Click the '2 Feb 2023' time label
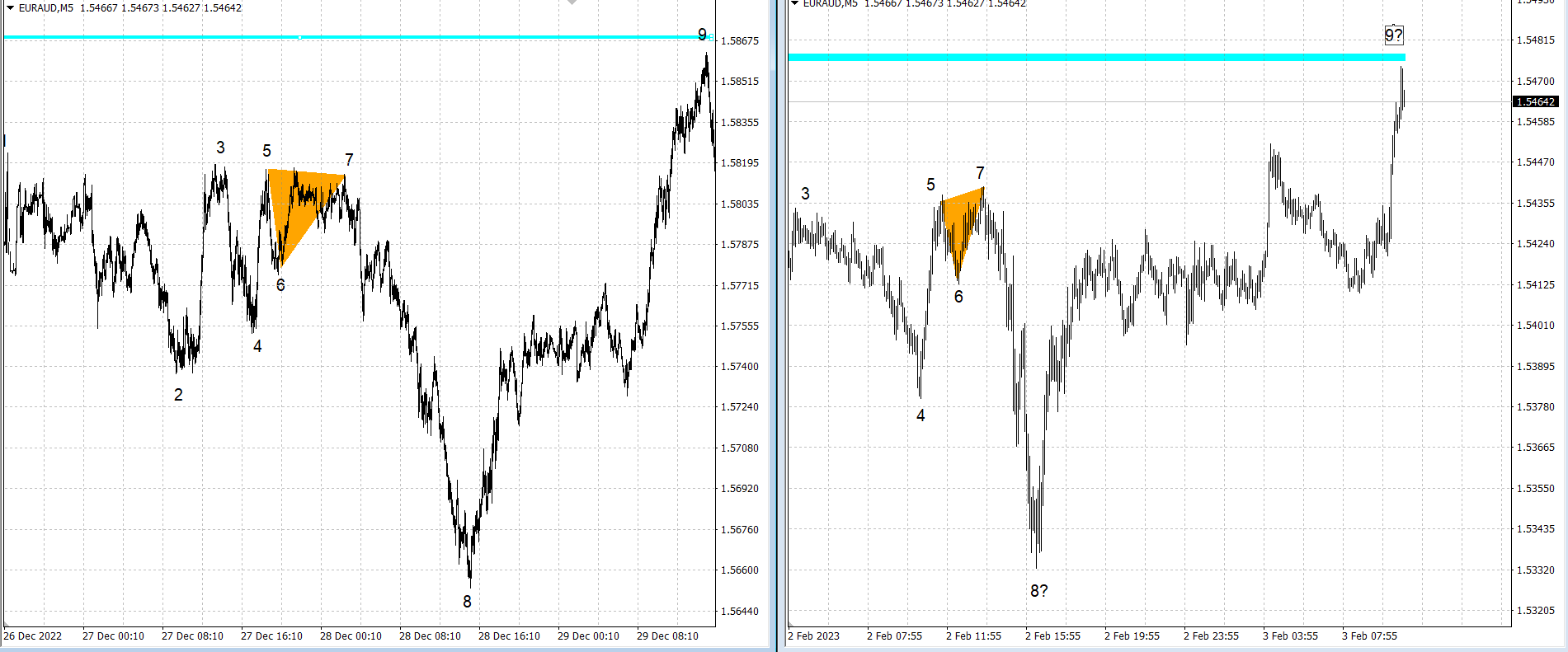 click(x=814, y=636)
